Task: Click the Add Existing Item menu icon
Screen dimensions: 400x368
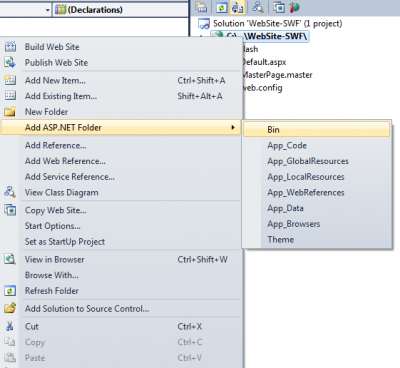Action: click(x=10, y=96)
